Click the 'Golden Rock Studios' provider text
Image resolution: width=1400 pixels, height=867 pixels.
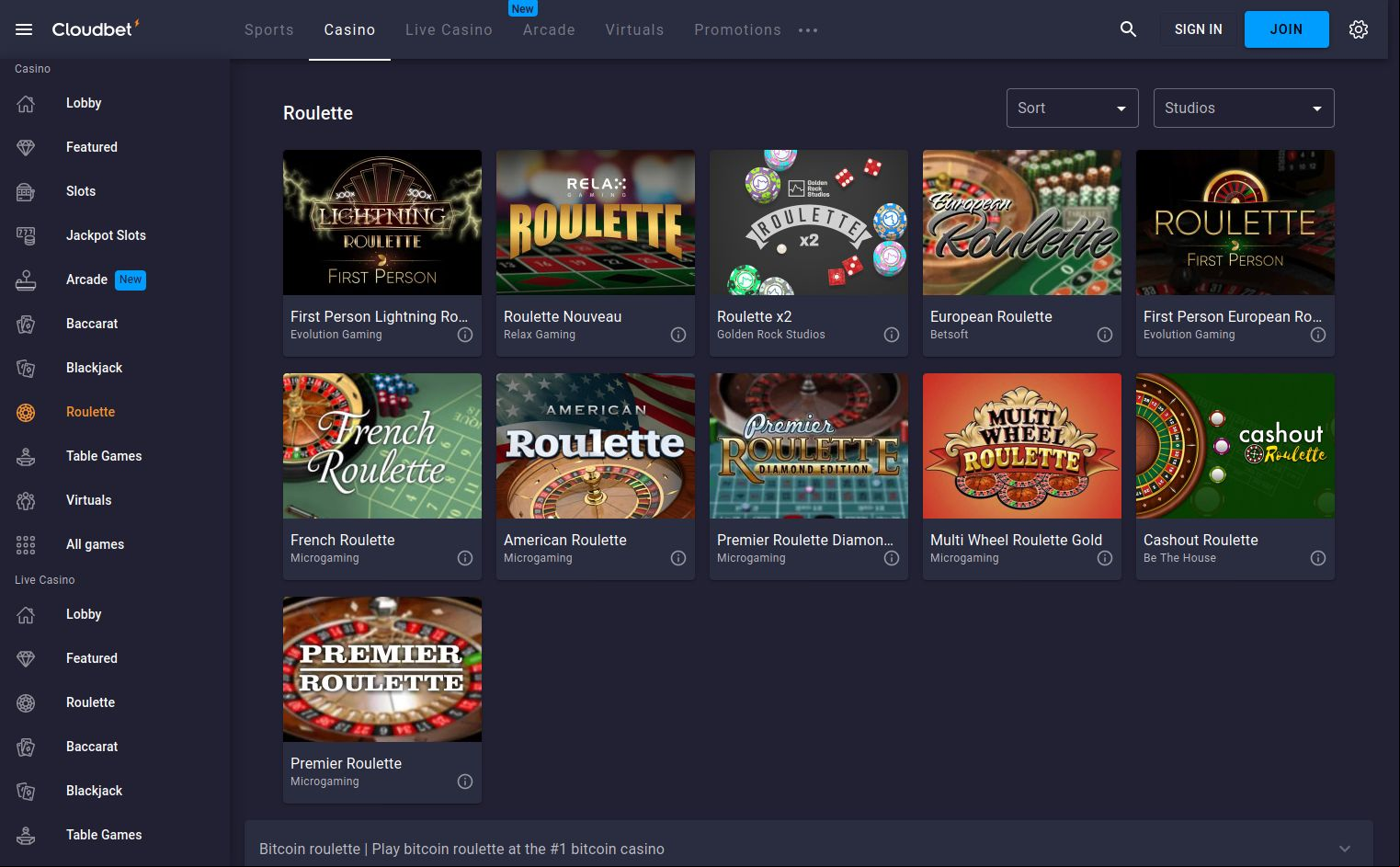771,335
